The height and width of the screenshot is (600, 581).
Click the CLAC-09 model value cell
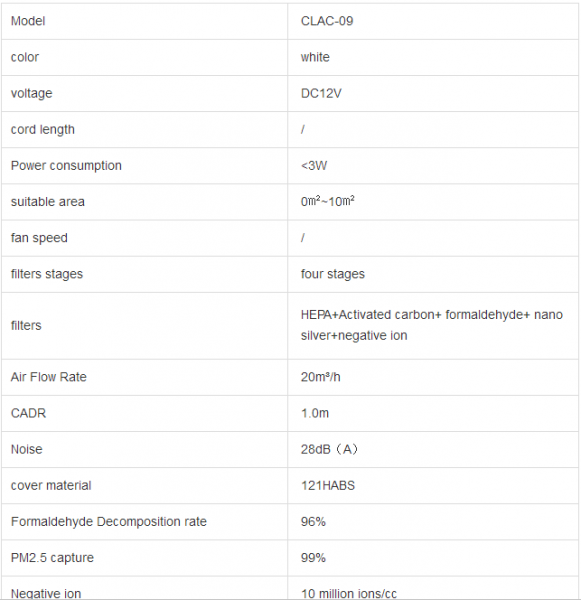point(433,21)
